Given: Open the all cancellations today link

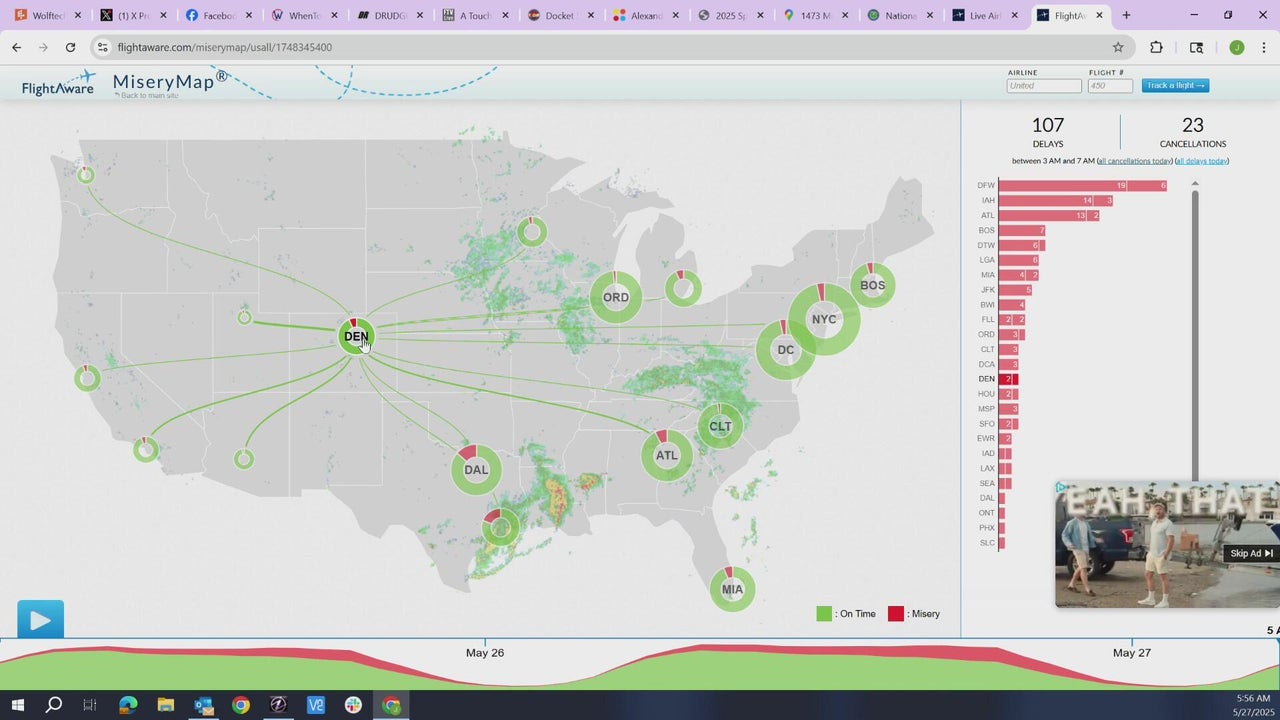Looking at the screenshot, I should click(x=1134, y=161).
